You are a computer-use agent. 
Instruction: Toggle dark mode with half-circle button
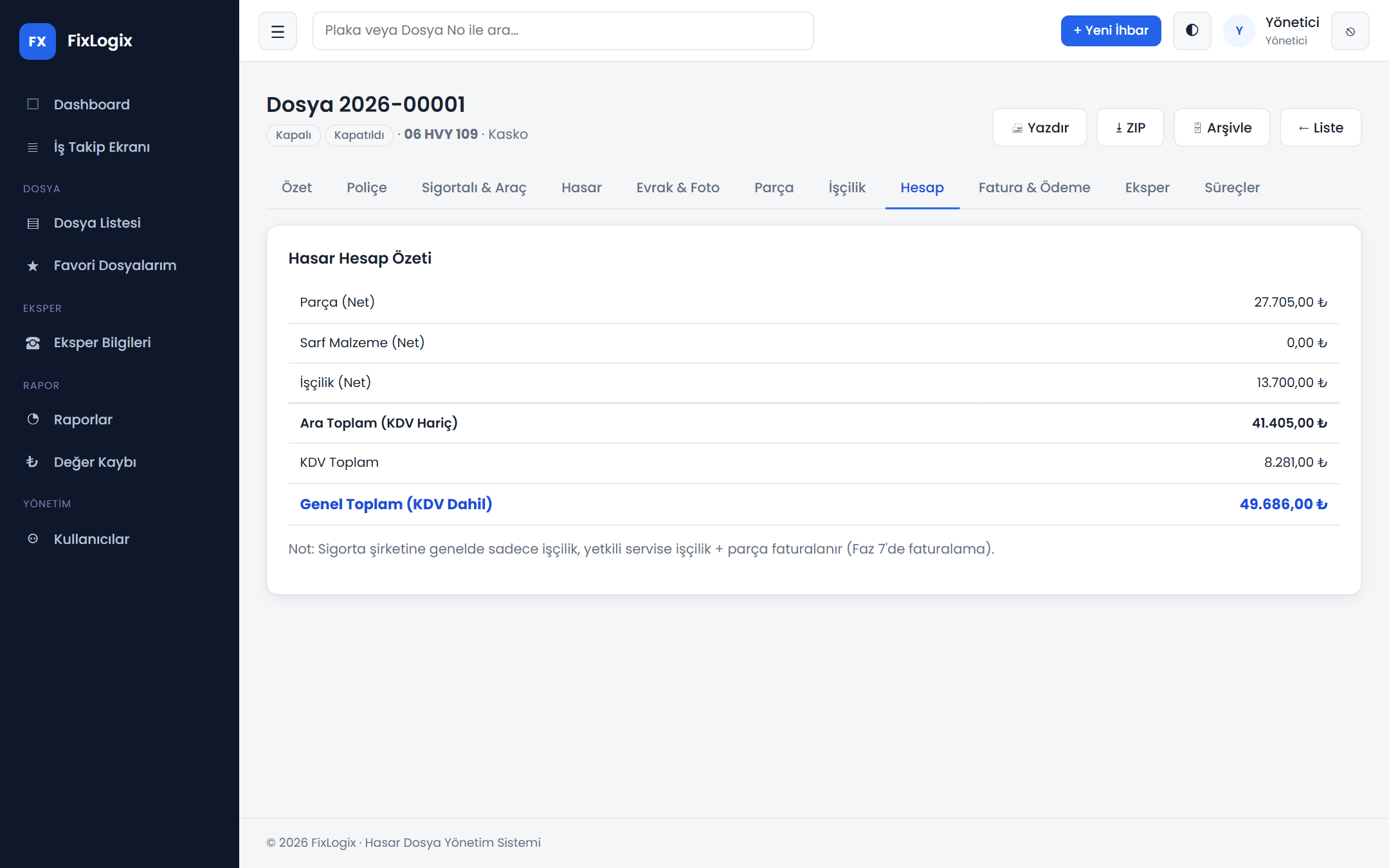pos(1192,31)
